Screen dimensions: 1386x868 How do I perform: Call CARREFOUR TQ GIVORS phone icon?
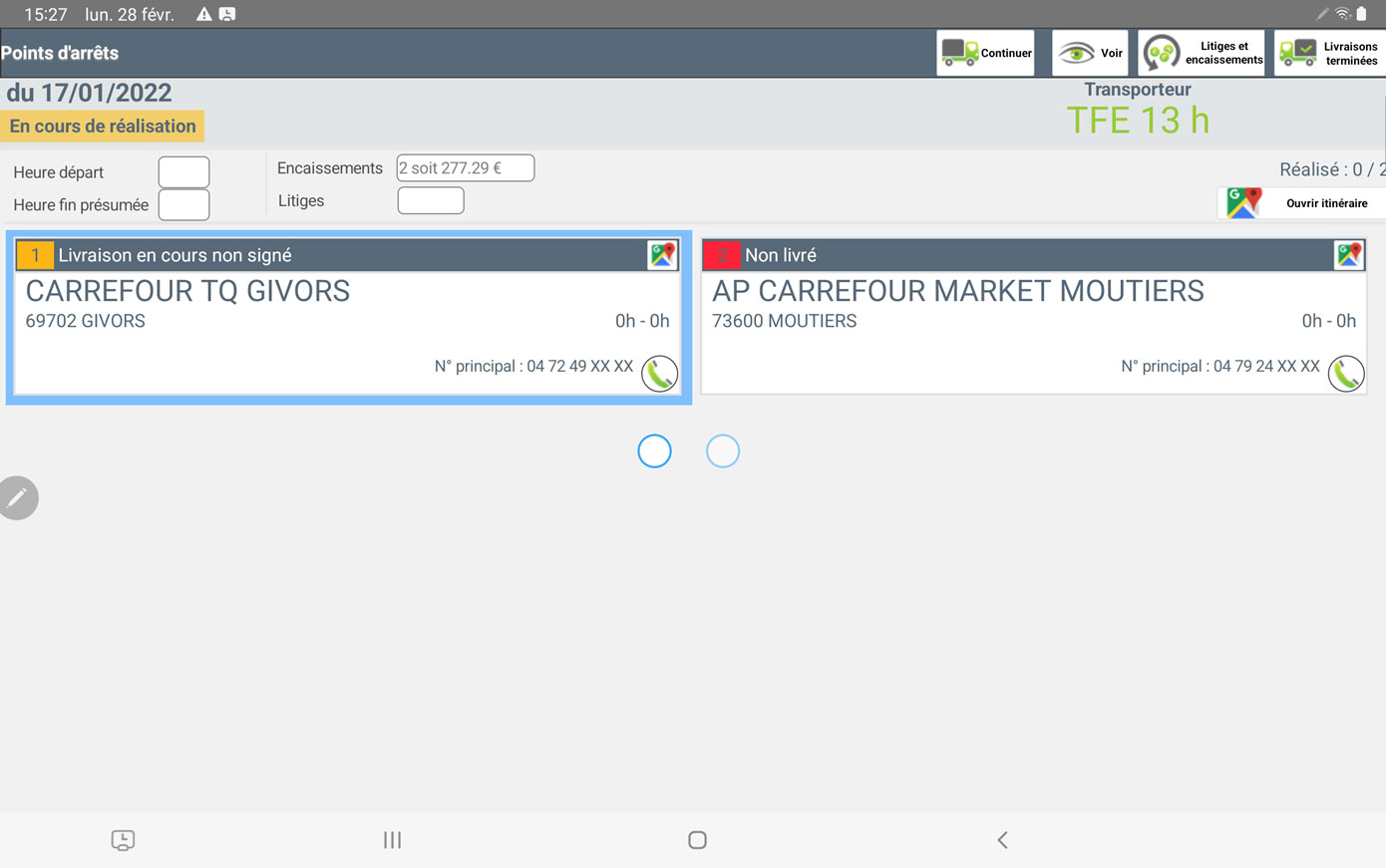pyautogui.click(x=659, y=374)
